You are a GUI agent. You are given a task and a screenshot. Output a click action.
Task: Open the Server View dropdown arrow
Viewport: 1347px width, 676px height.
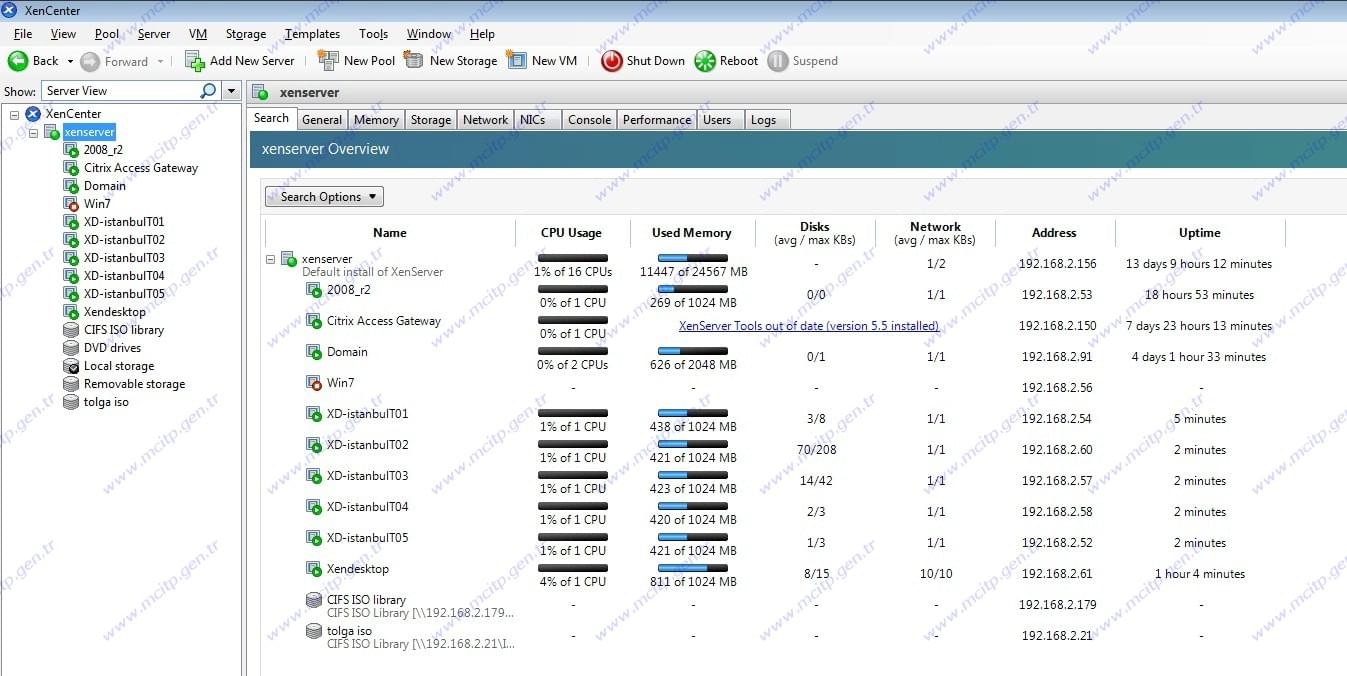click(x=231, y=91)
